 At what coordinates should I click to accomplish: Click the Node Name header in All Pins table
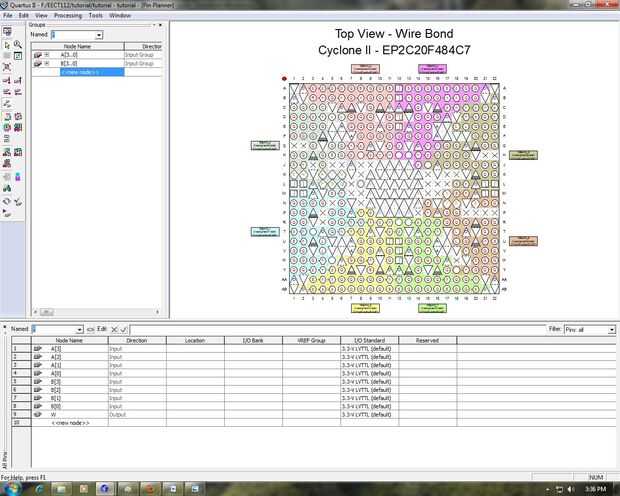[x=69, y=340]
